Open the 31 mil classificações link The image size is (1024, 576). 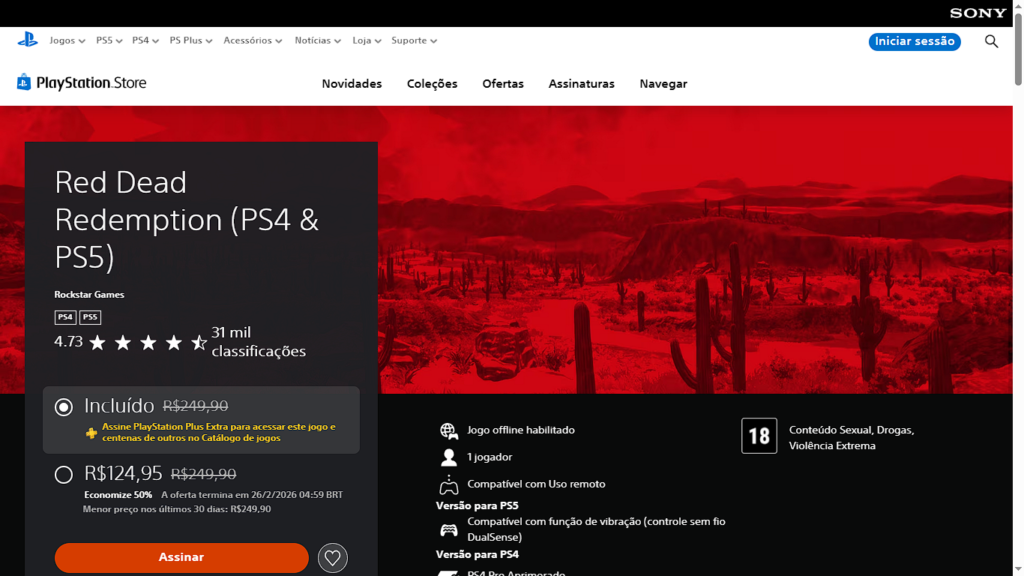257,342
